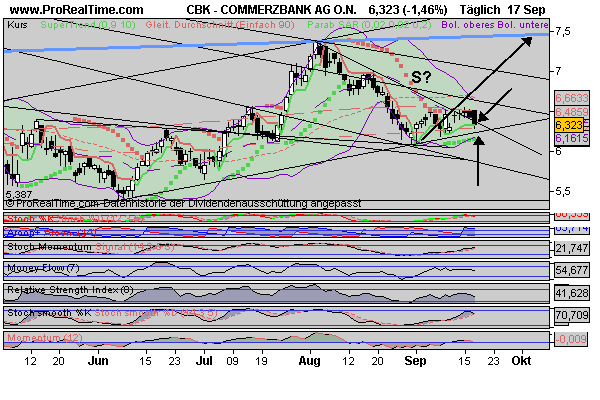Click the Jul label on time axis
The image size is (600, 400).
point(204,361)
